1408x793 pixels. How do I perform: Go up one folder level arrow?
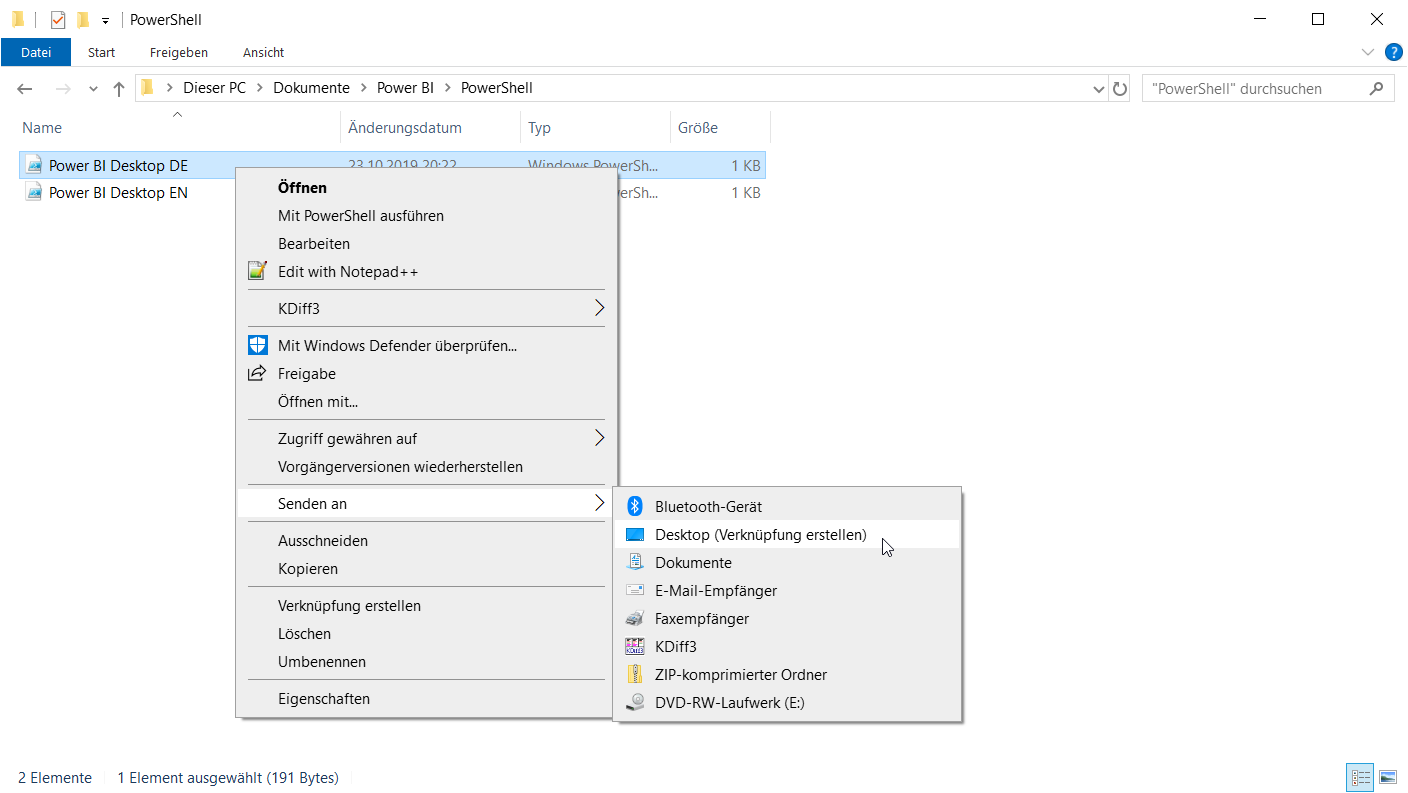tap(119, 88)
